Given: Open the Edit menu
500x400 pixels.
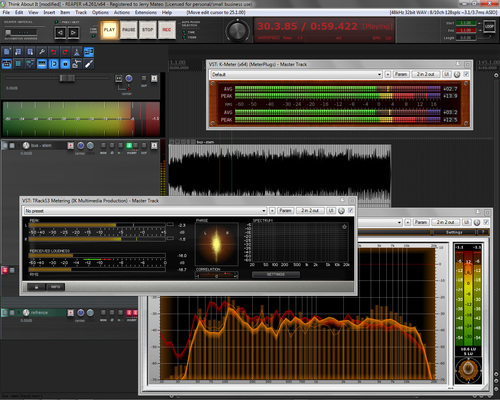Looking at the screenshot, I should (x=19, y=12).
